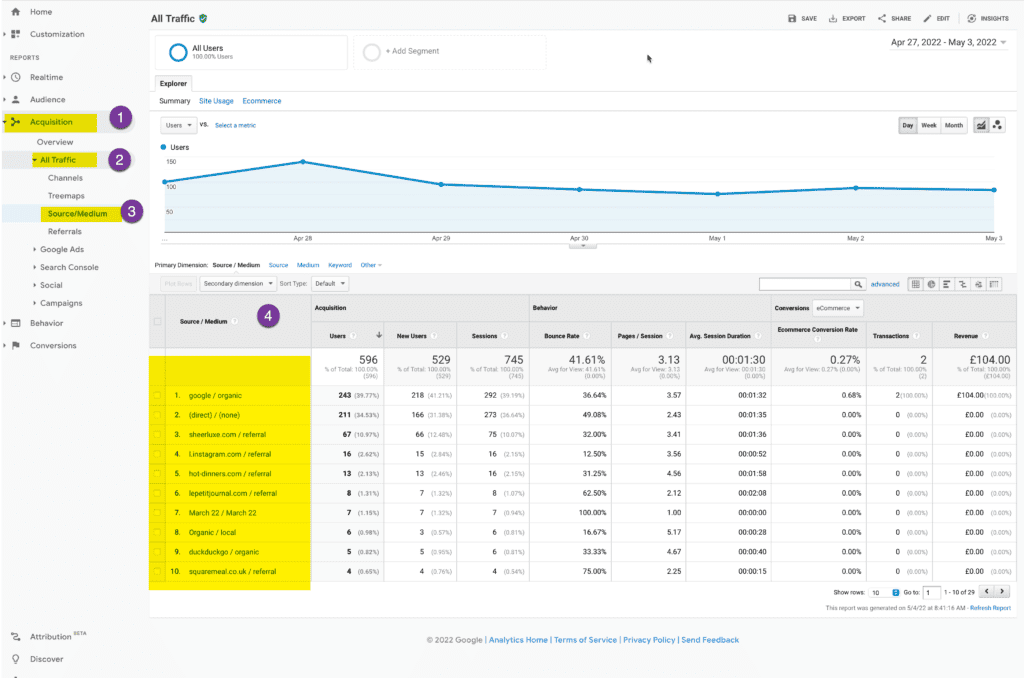Check the box next to sheerluxe.com / referral
Image resolution: width=1024 pixels, height=678 pixels.
click(156, 435)
